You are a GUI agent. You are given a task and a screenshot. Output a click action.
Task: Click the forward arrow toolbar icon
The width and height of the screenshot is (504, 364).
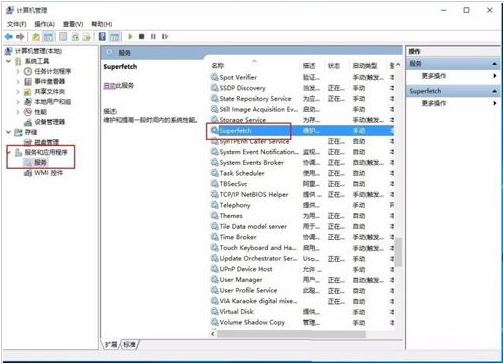click(20, 37)
